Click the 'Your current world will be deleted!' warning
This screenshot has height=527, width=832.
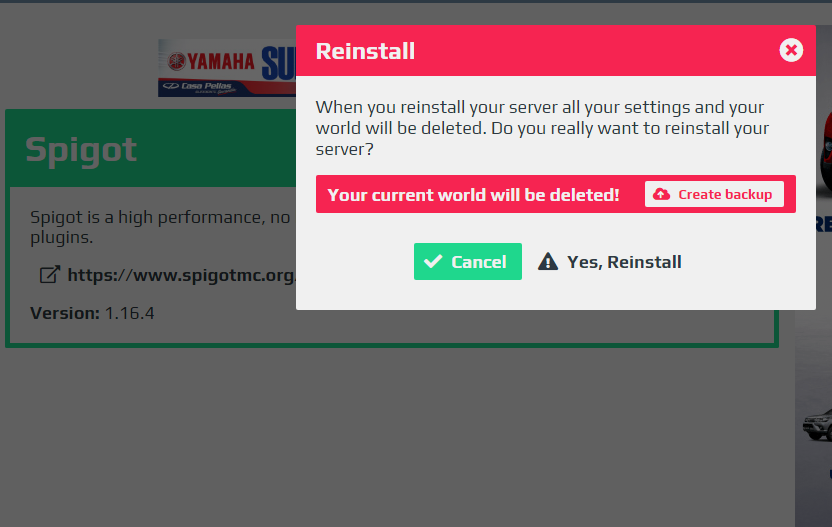[x=473, y=195]
